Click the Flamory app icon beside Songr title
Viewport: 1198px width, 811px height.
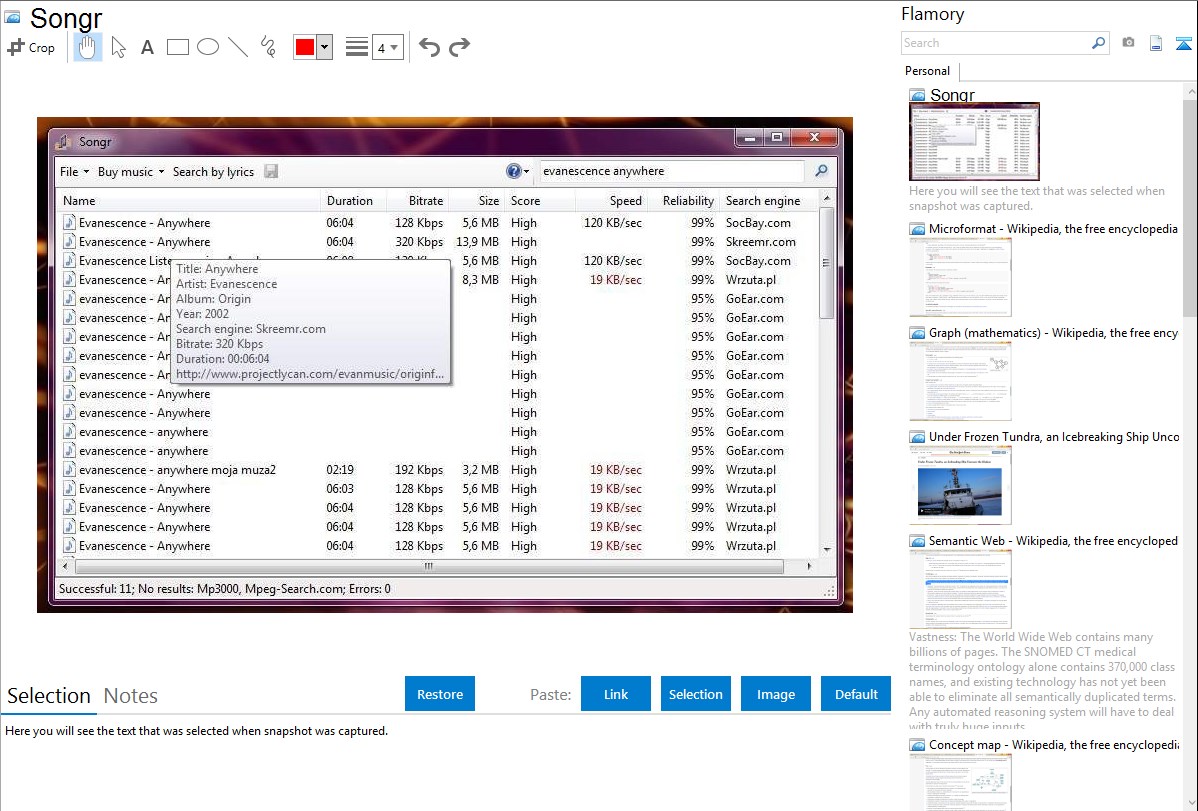click(12, 17)
